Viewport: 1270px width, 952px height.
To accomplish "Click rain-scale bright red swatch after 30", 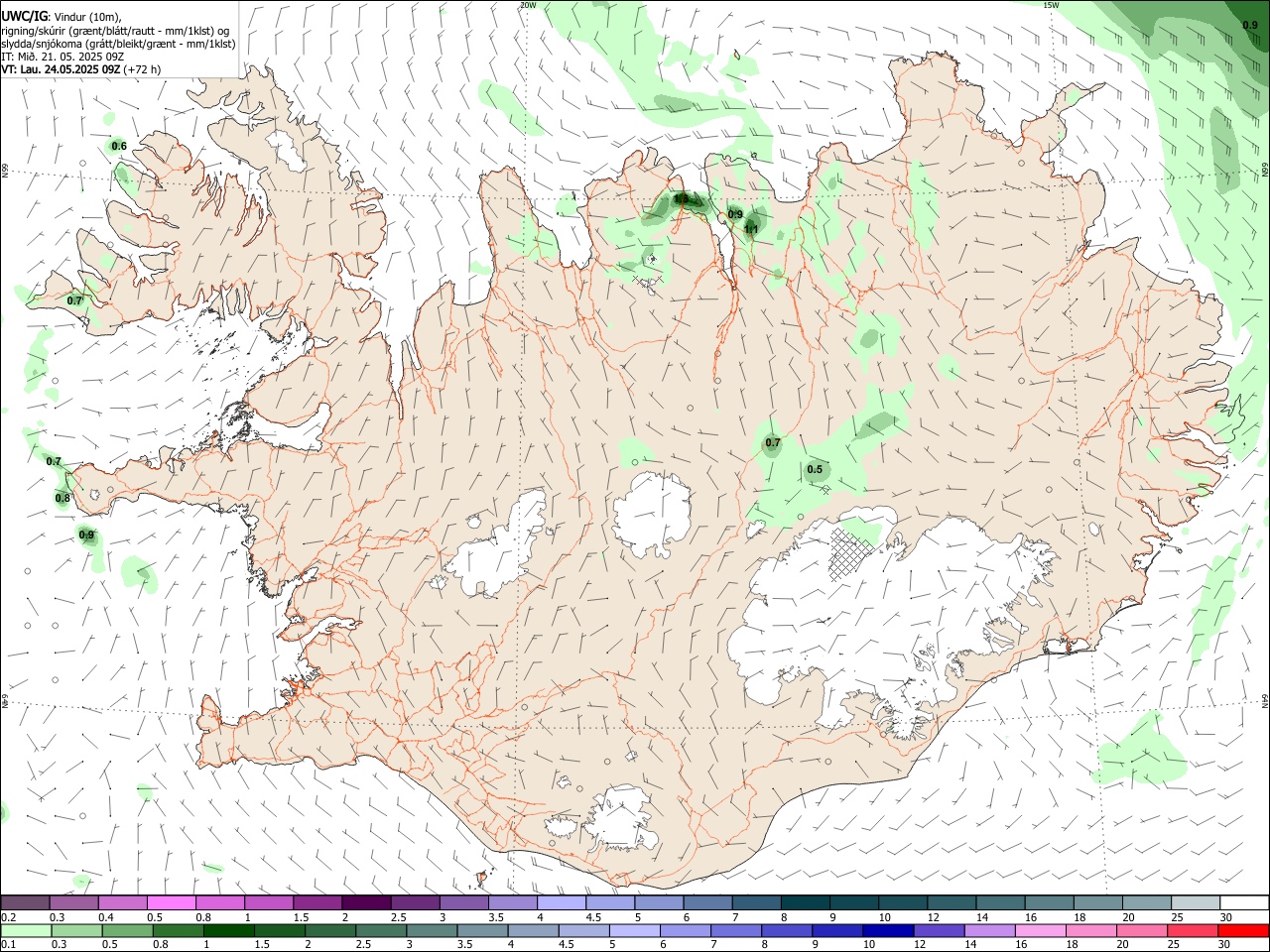I will point(1241,930).
